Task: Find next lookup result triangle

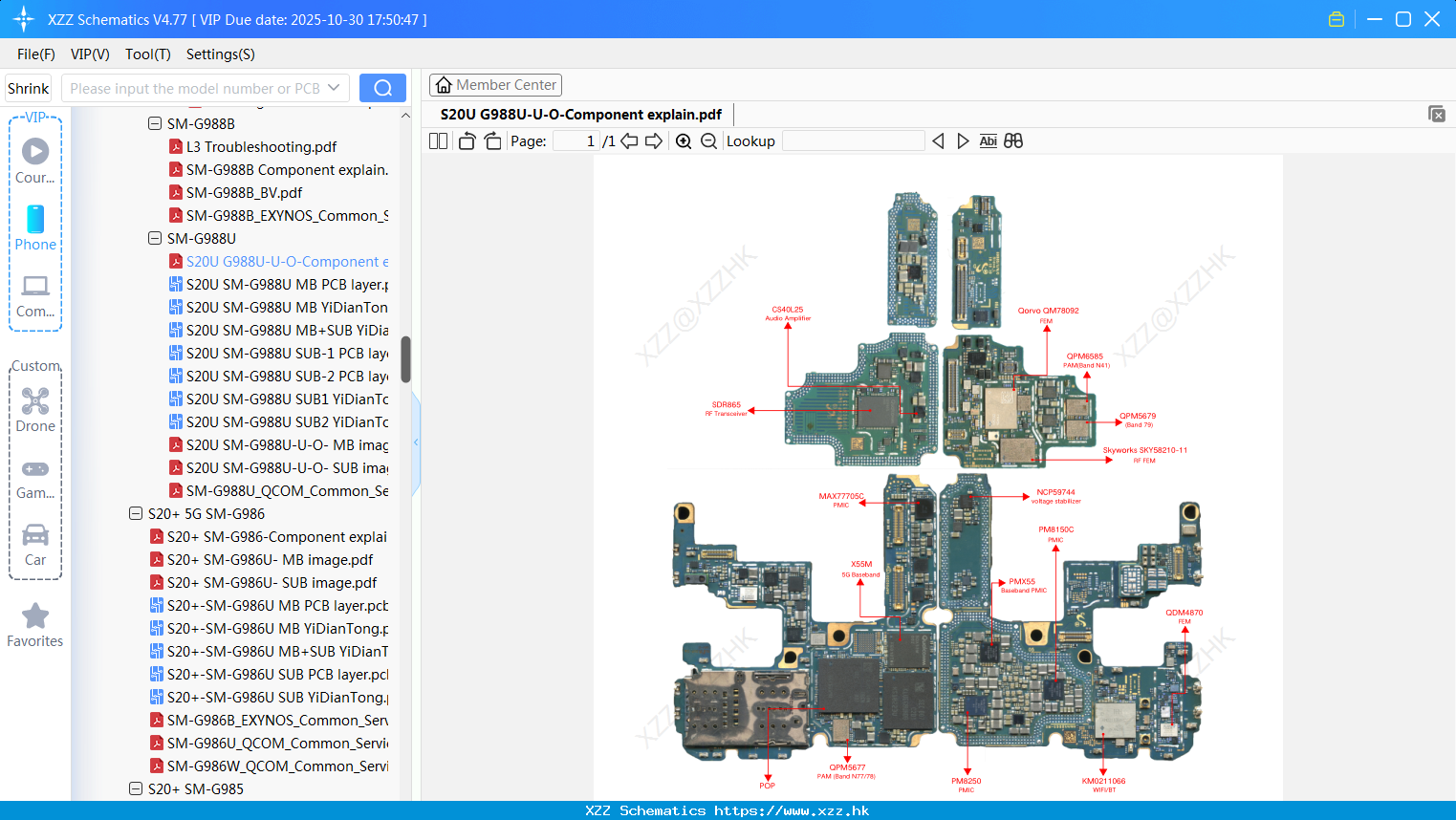Action: [963, 141]
